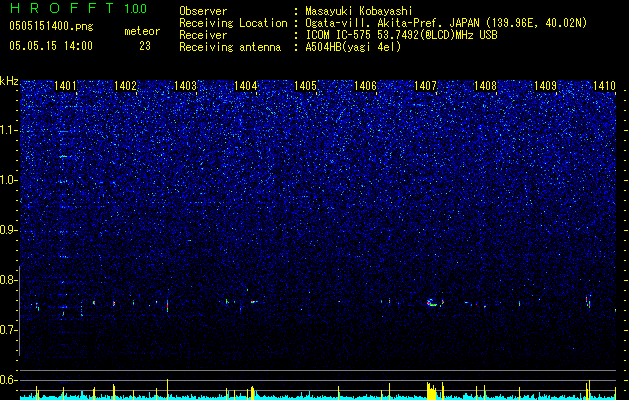This screenshot has height=400, width=629.
Task: Click the meteor count label
Action: (142, 31)
